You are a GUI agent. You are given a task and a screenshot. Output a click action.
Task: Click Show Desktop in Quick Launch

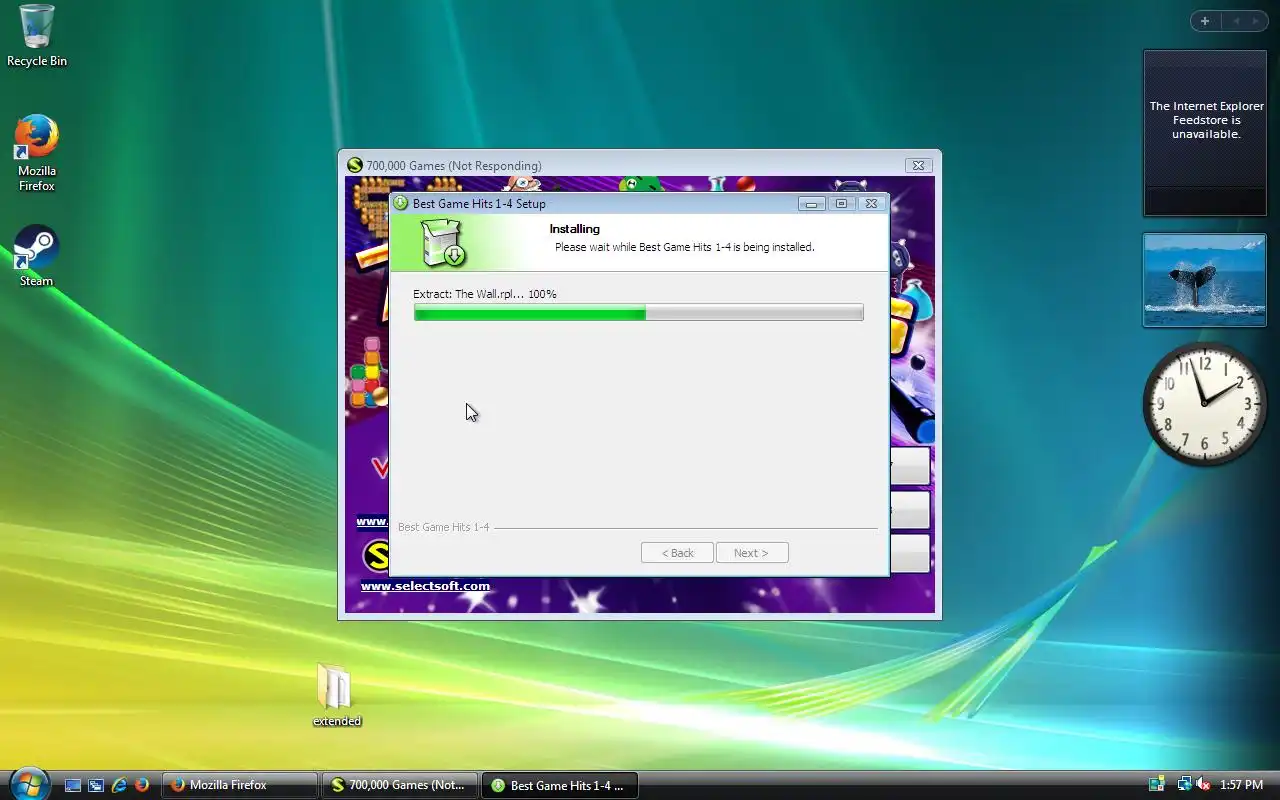click(x=73, y=785)
